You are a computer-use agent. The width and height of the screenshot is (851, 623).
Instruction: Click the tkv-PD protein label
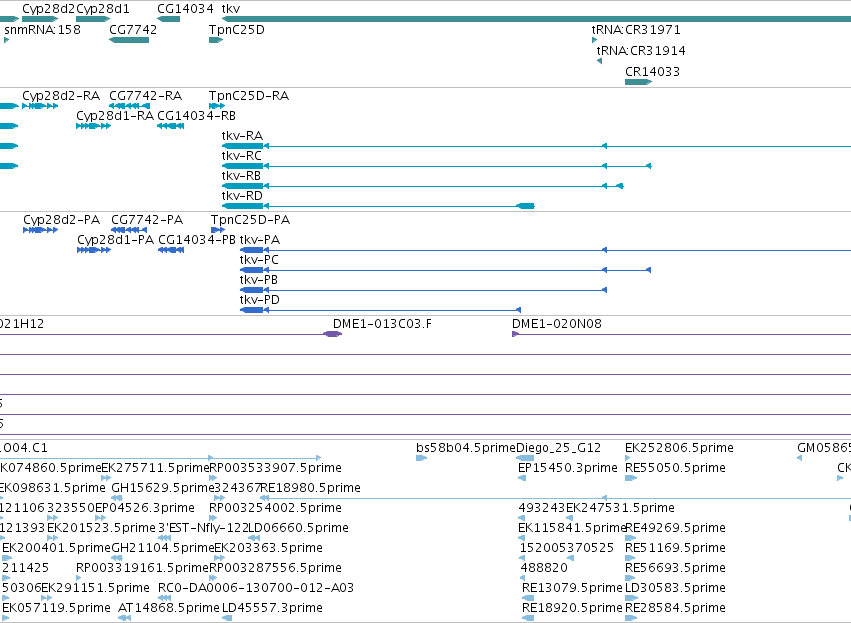[260, 300]
